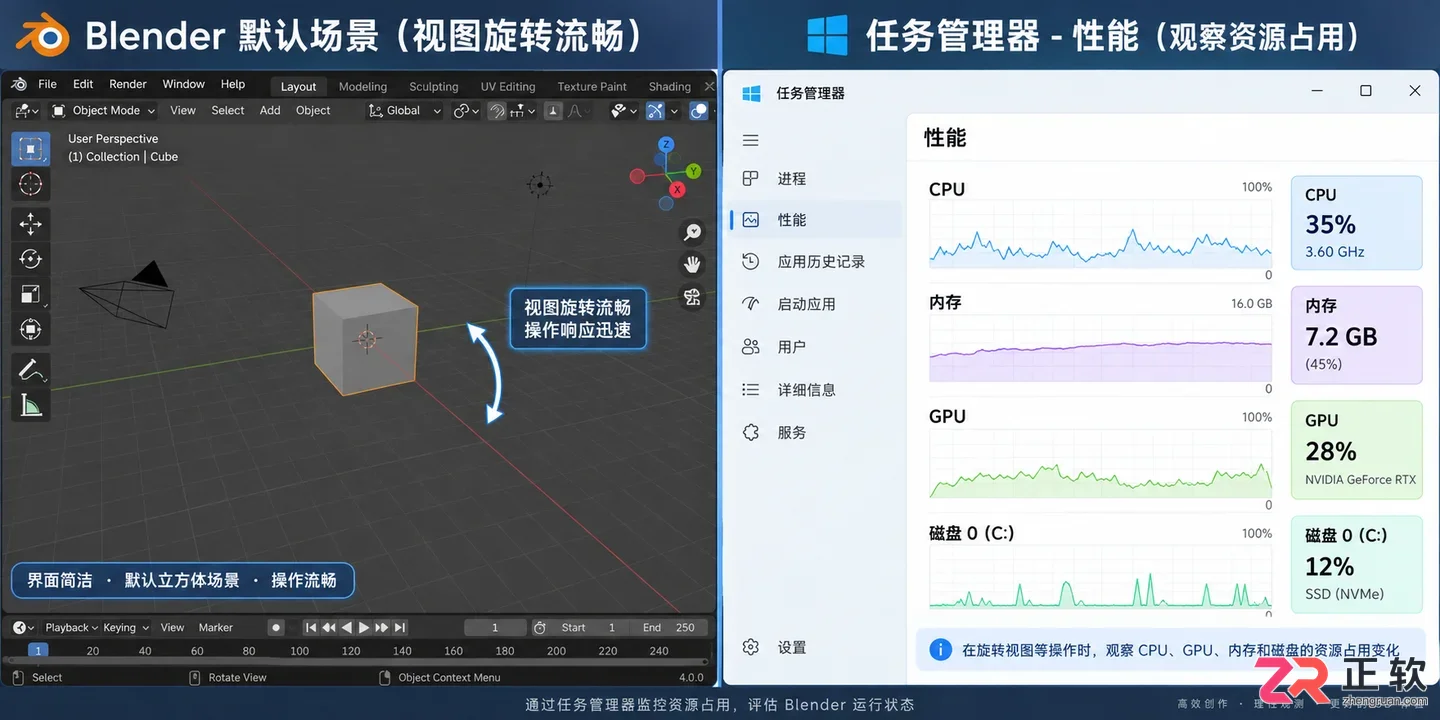
Task: Open the Render menu in Blender
Action: click(x=128, y=84)
